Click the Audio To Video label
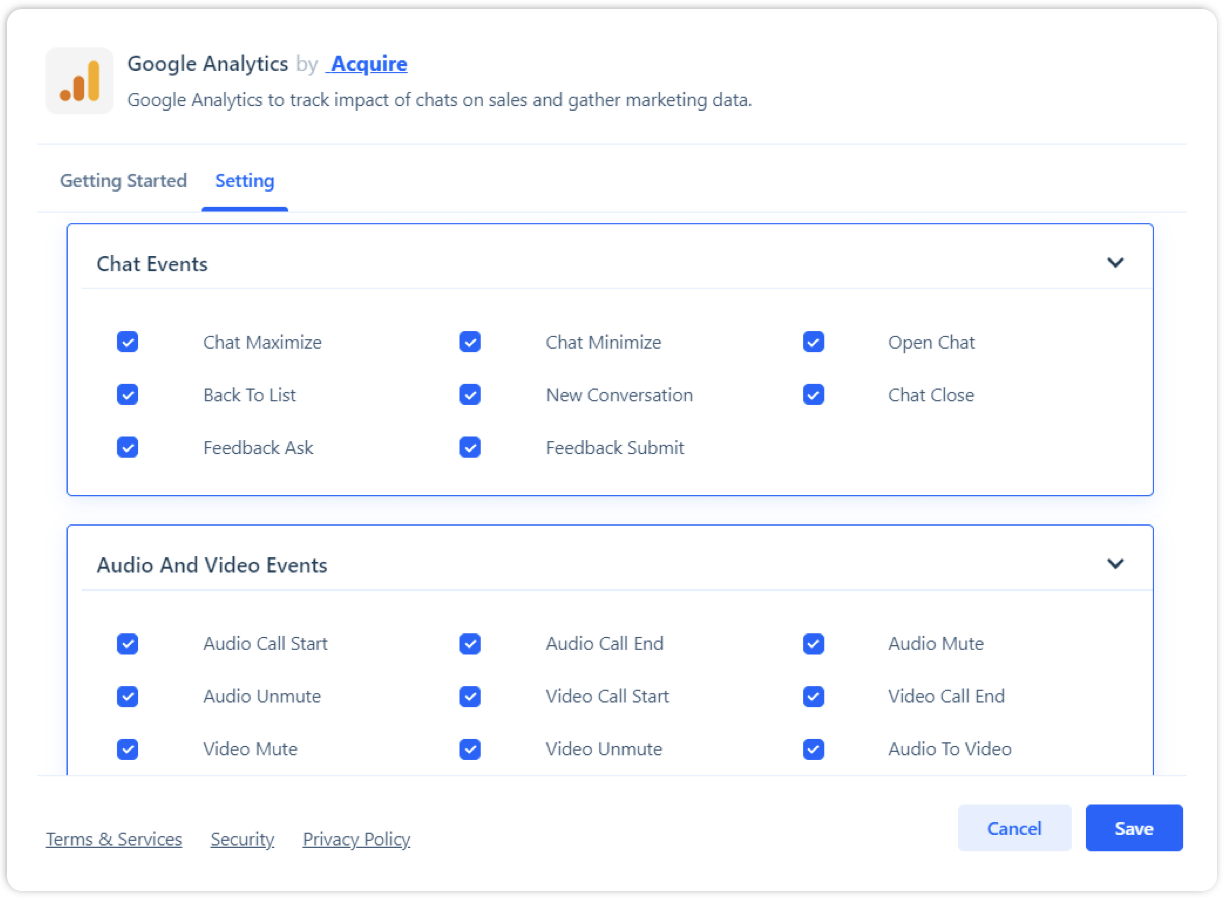The image size is (1224, 900). (950, 749)
